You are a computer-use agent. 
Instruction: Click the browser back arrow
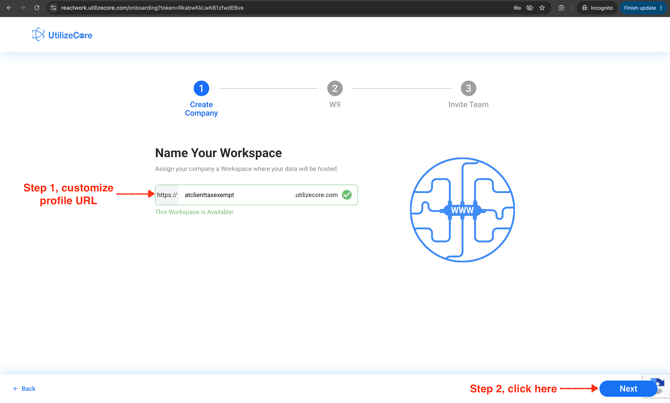[x=9, y=8]
